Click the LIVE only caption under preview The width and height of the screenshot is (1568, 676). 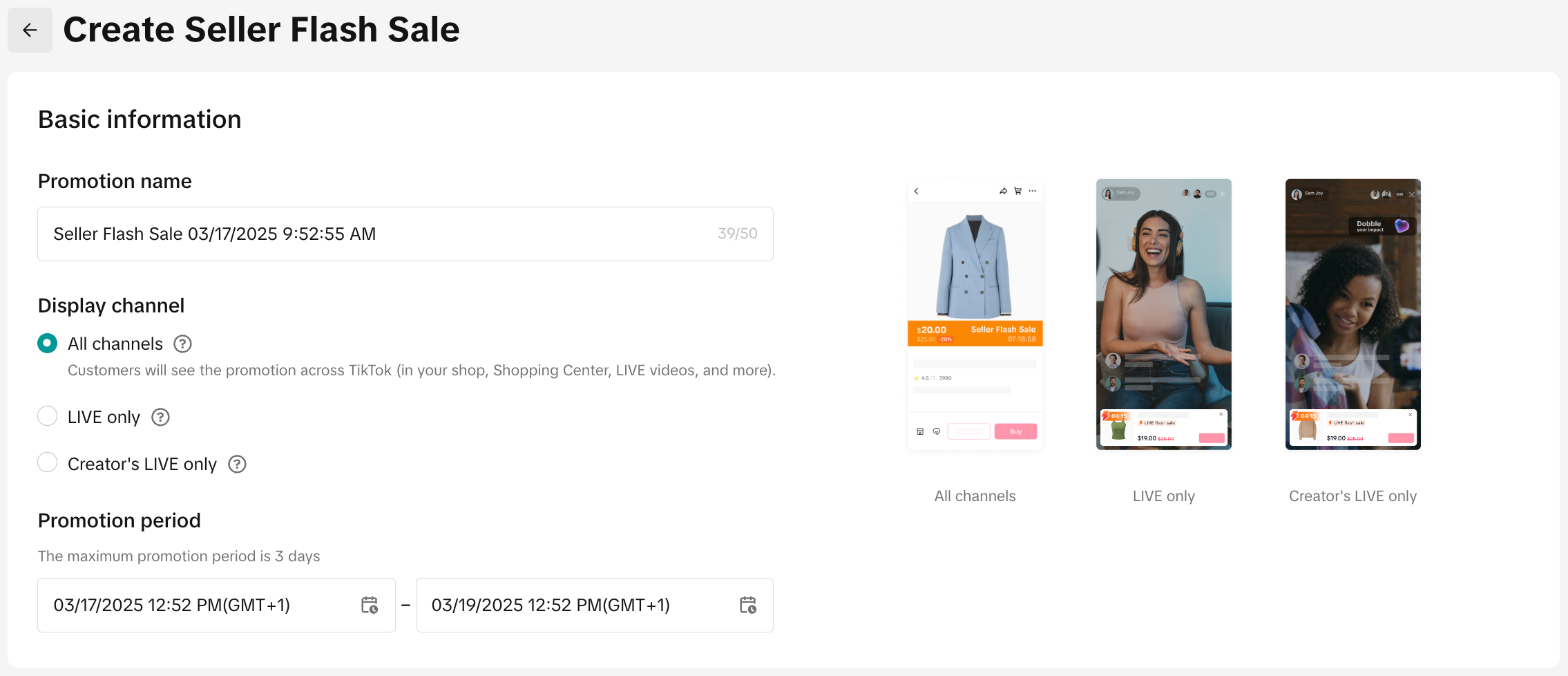pyautogui.click(x=1163, y=496)
